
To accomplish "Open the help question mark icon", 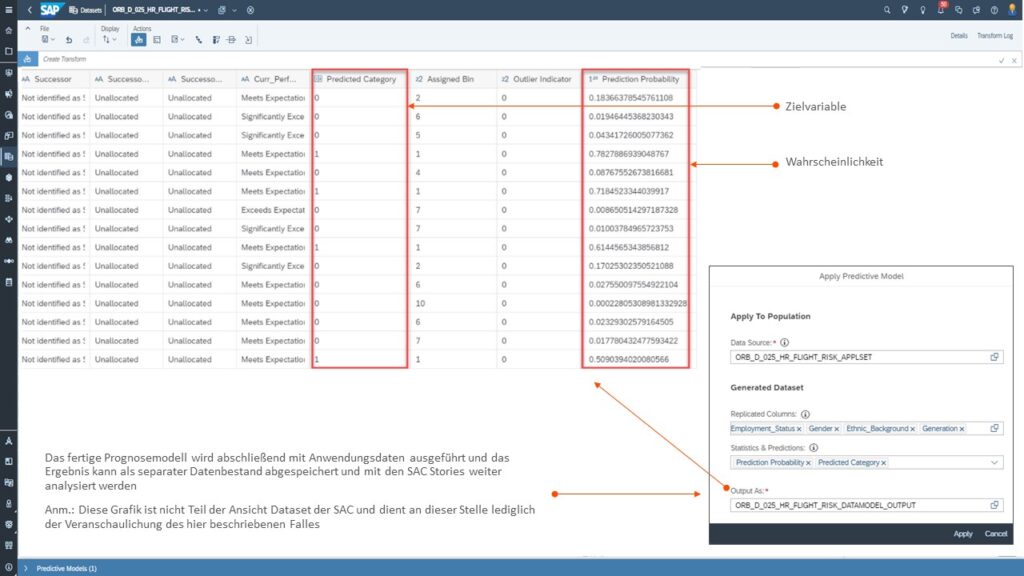I will point(994,9).
